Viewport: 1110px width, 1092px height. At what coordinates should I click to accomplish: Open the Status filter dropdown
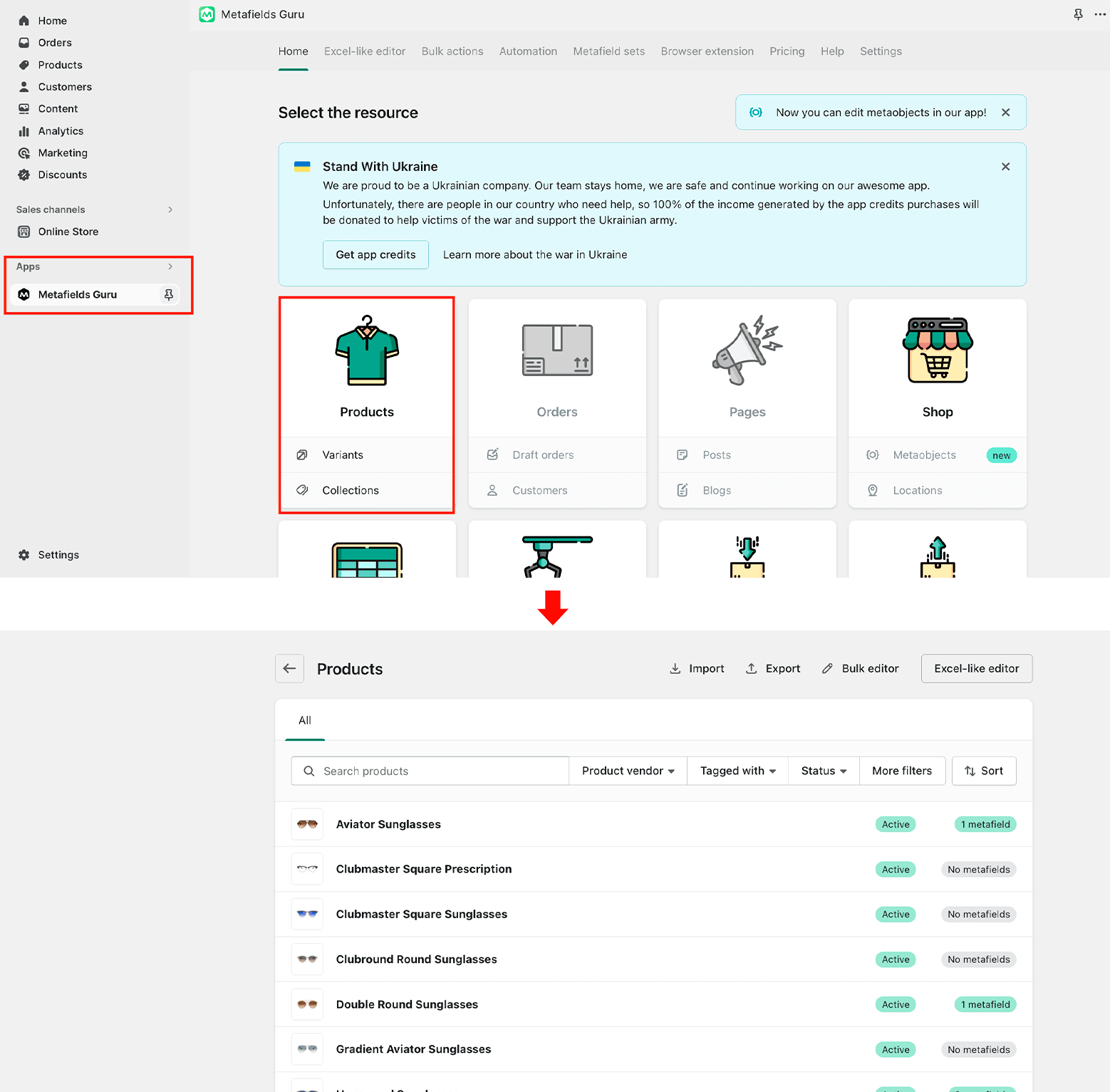click(824, 771)
